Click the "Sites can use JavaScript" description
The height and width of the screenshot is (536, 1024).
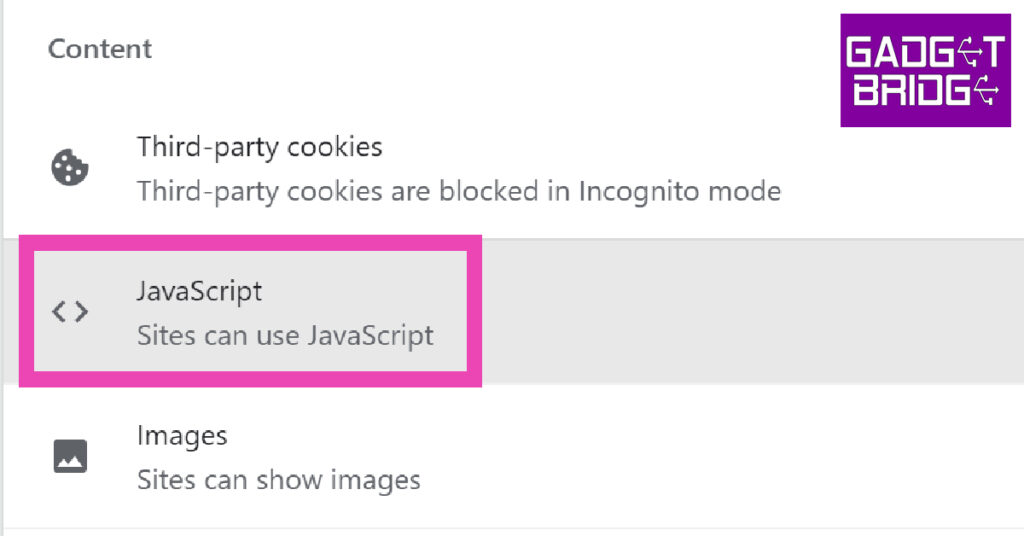[285, 334]
